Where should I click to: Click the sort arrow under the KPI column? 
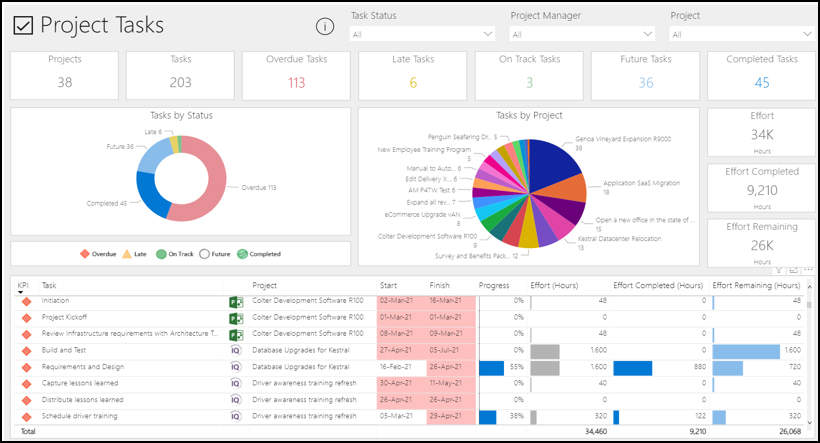[x=21, y=292]
